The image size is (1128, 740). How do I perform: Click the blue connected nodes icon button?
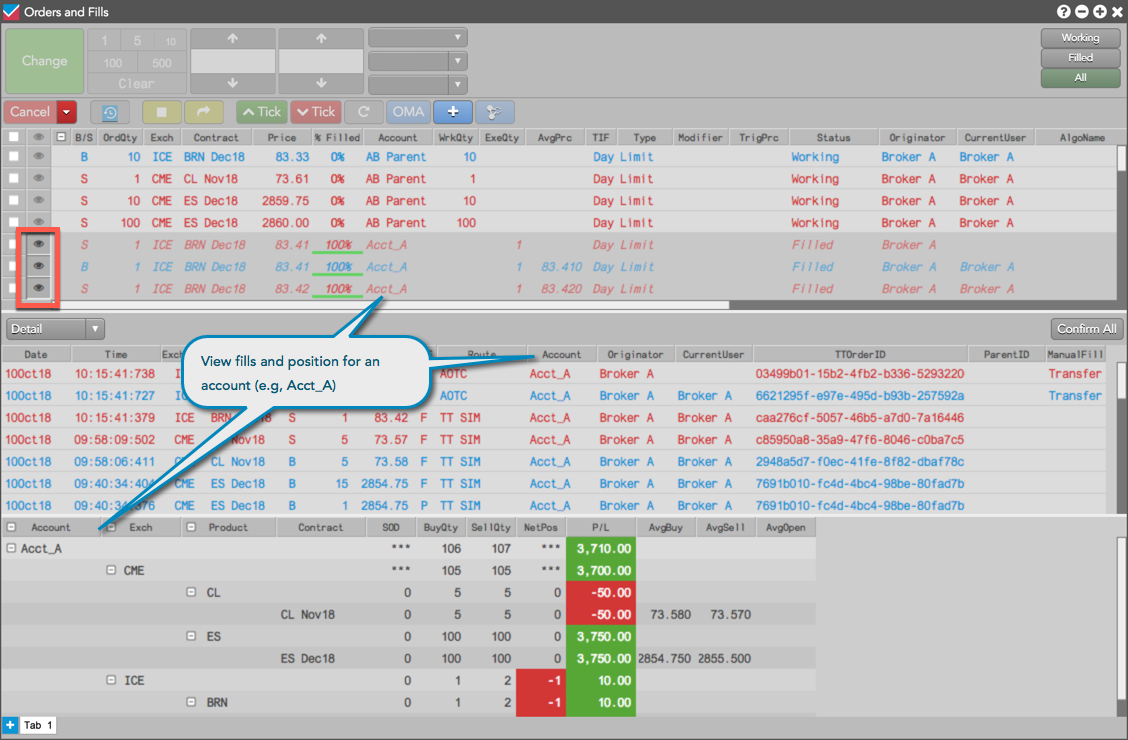[x=494, y=112]
